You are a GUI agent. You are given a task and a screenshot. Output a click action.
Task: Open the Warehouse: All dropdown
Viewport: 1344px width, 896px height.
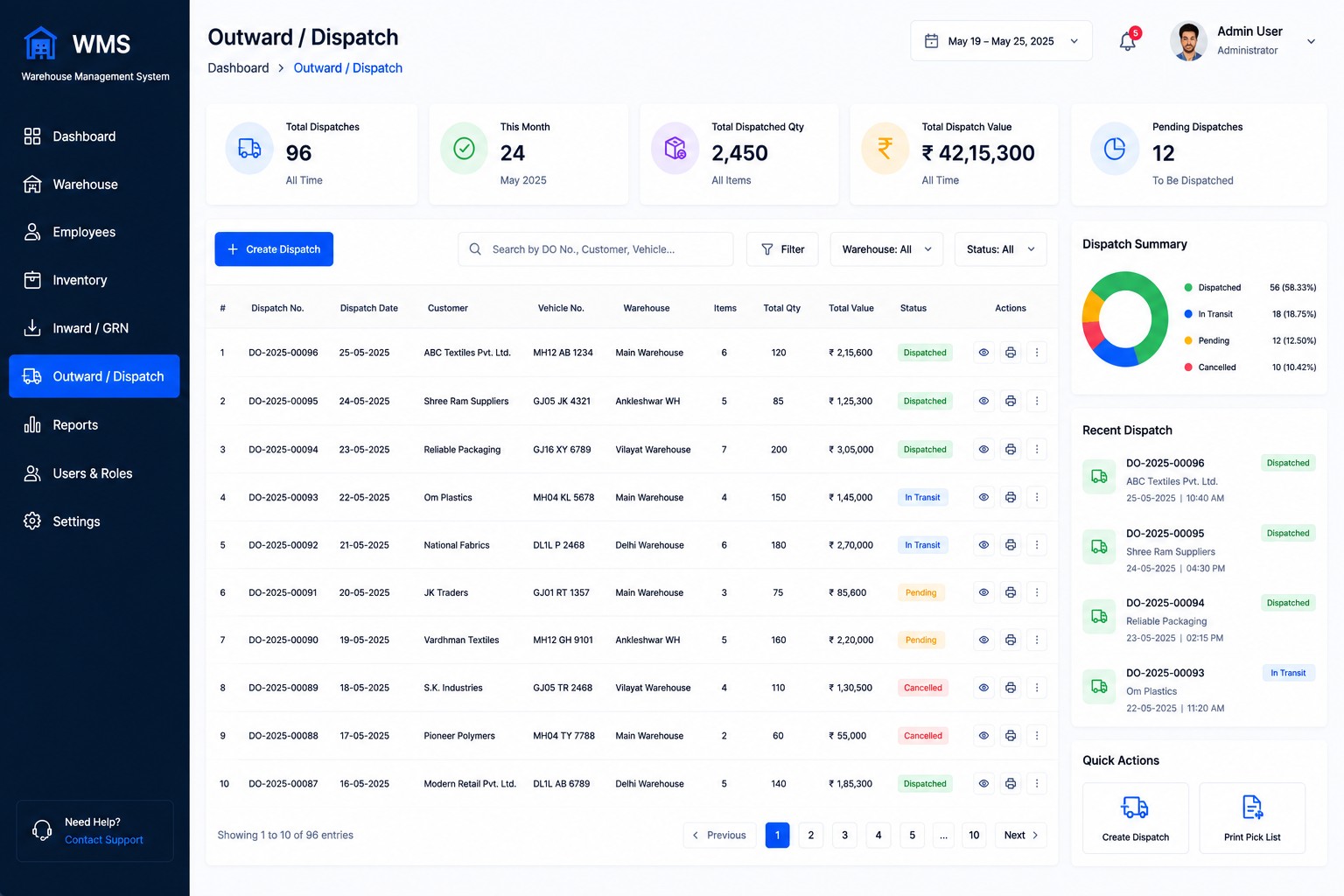886,249
